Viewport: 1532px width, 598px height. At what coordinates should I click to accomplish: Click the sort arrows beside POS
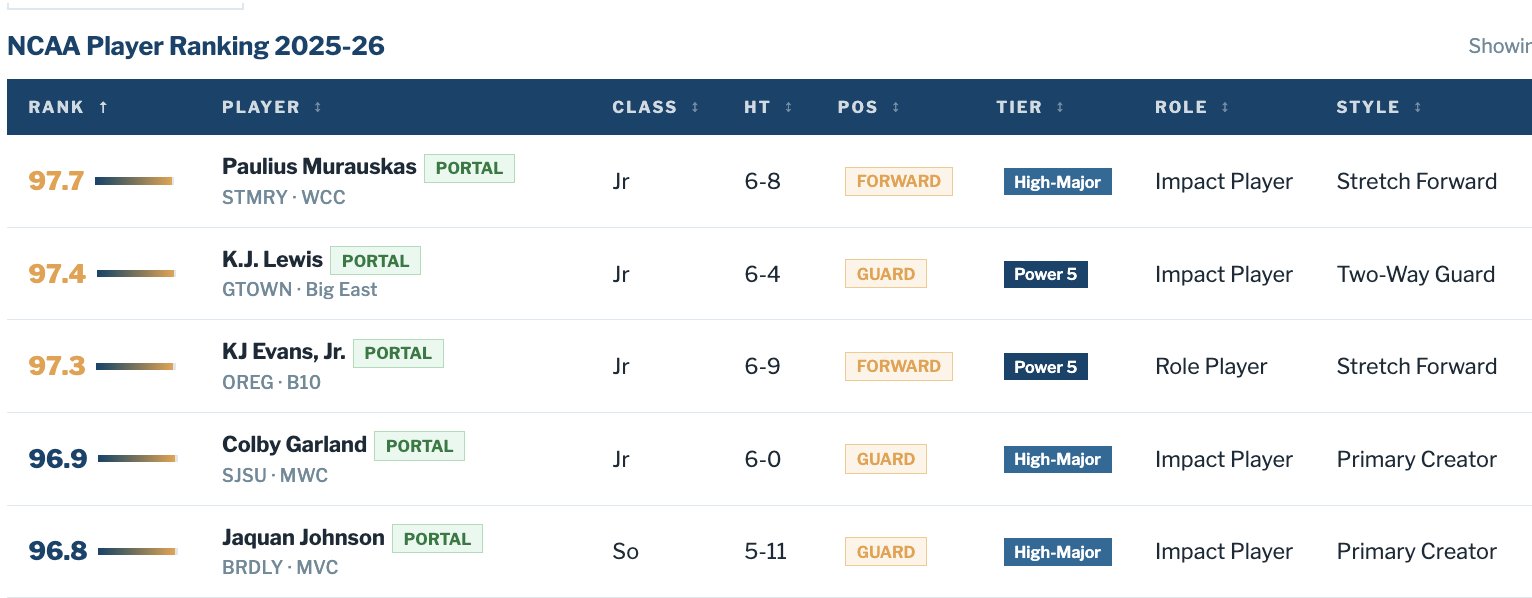(896, 108)
